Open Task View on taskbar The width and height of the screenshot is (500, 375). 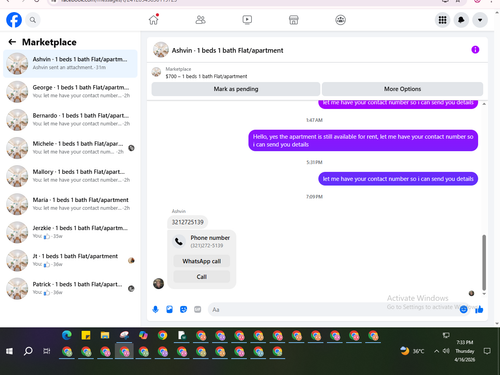(x=47, y=351)
